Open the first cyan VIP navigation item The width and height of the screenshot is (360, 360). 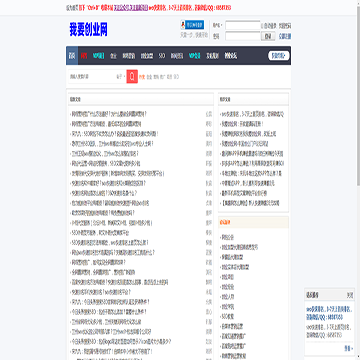[99, 56]
